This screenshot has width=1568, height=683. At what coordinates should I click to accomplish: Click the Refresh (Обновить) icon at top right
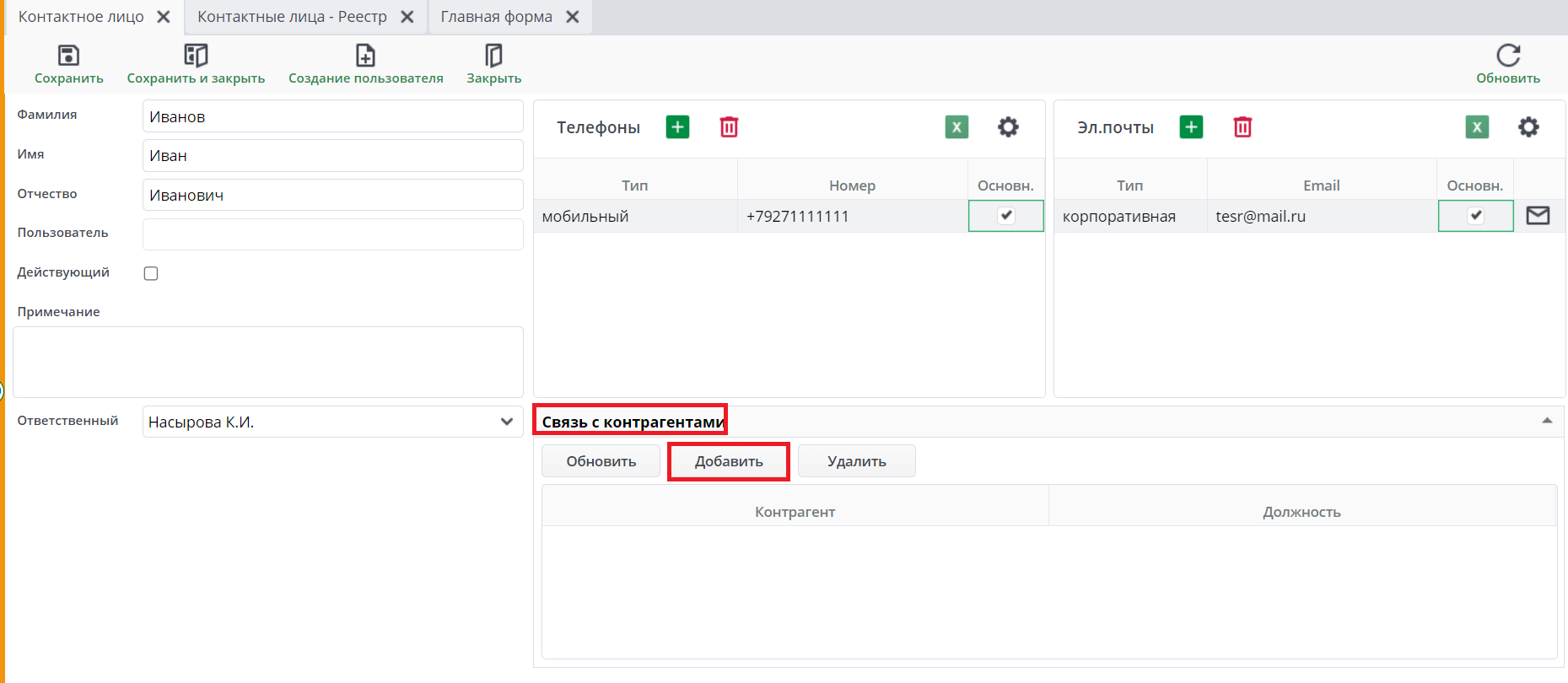tap(1507, 56)
